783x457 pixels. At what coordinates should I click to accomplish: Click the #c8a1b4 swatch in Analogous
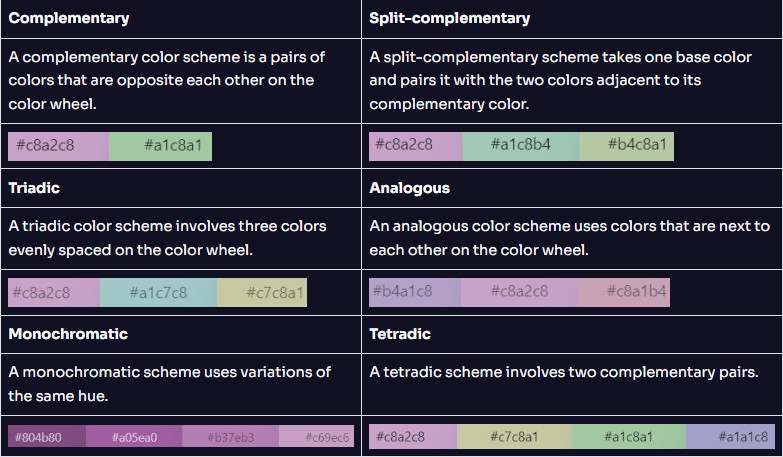pyautogui.click(x=624, y=292)
